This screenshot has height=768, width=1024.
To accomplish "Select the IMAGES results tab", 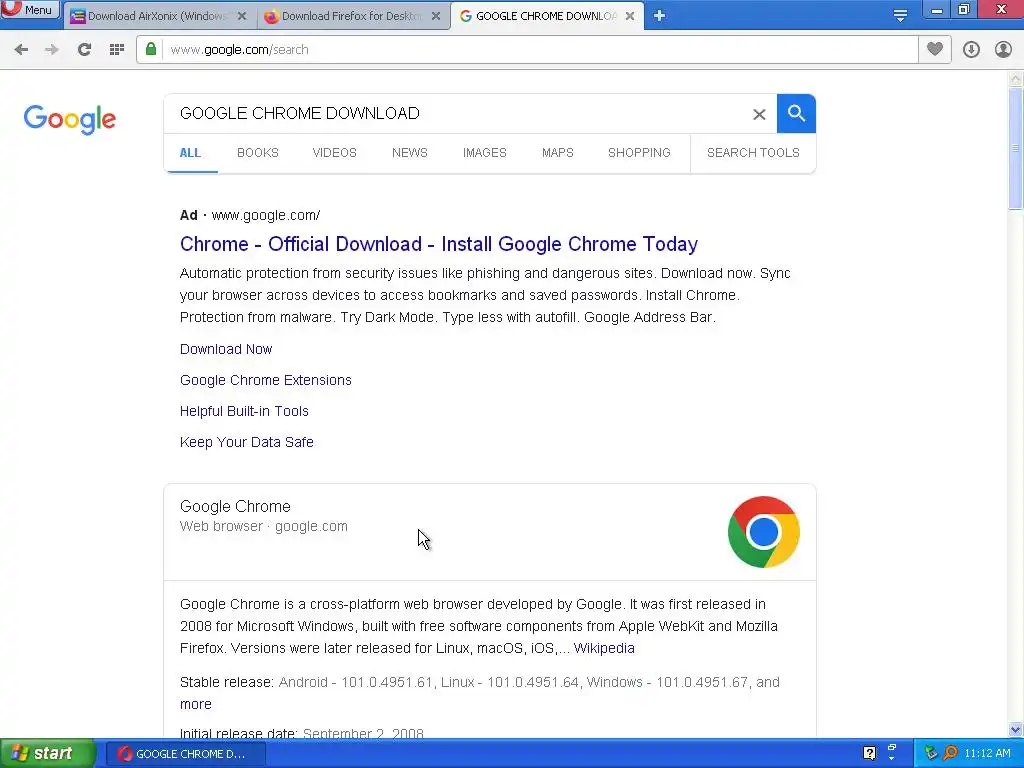I will pos(485,153).
